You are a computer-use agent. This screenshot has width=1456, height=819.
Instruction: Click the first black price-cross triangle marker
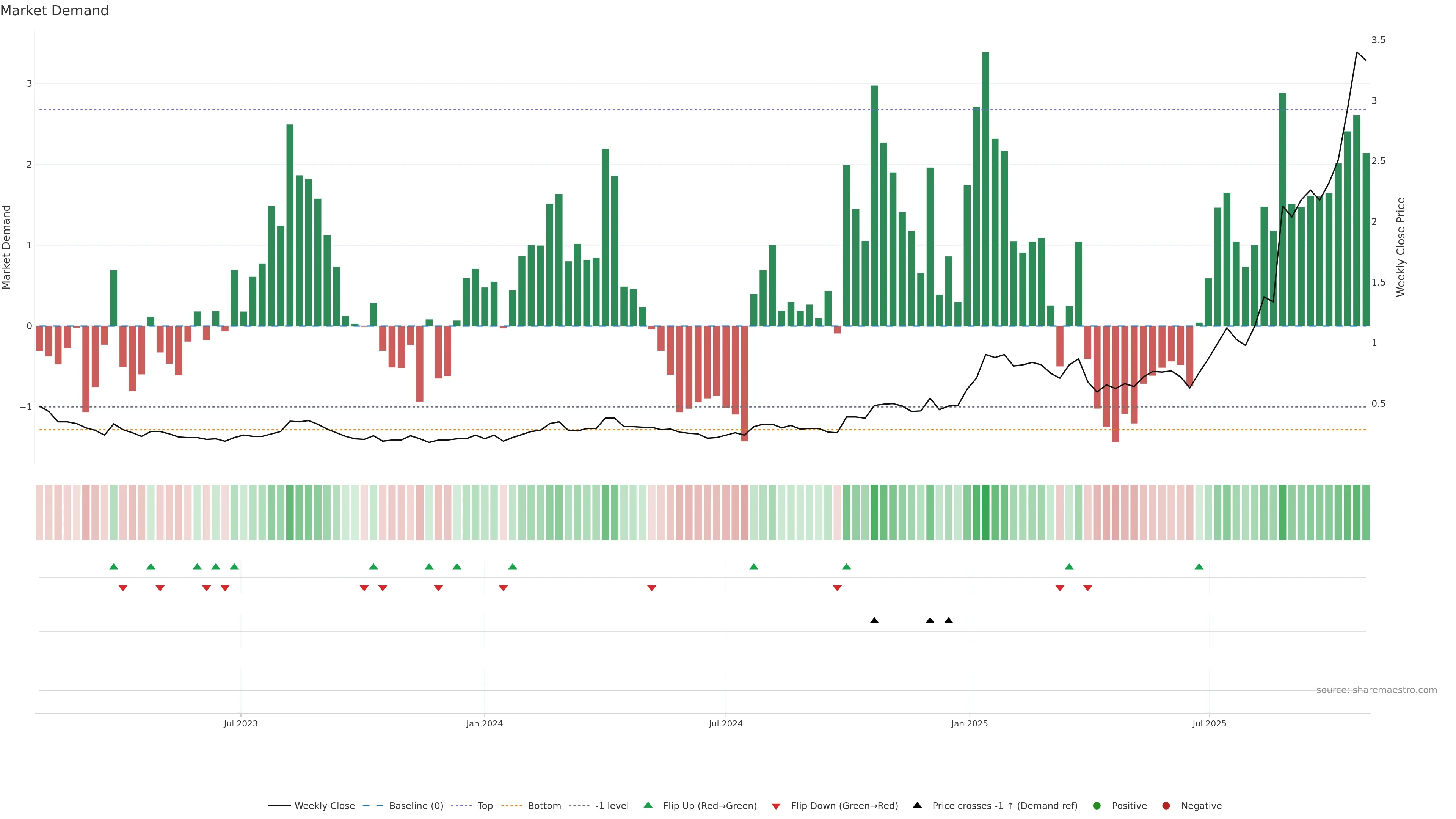(874, 621)
